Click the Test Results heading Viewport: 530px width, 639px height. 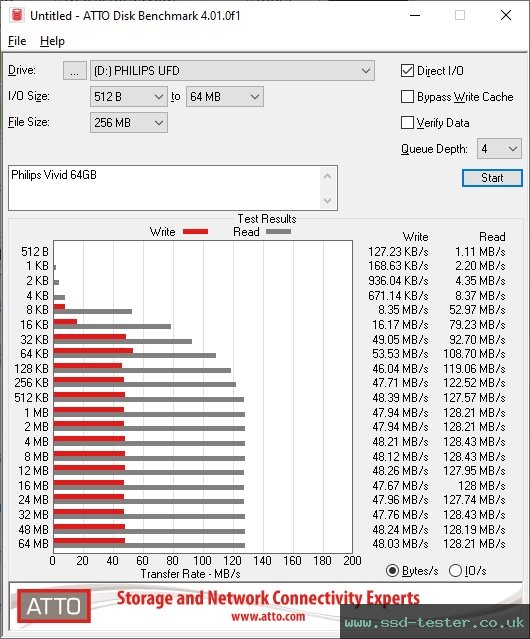click(267, 219)
